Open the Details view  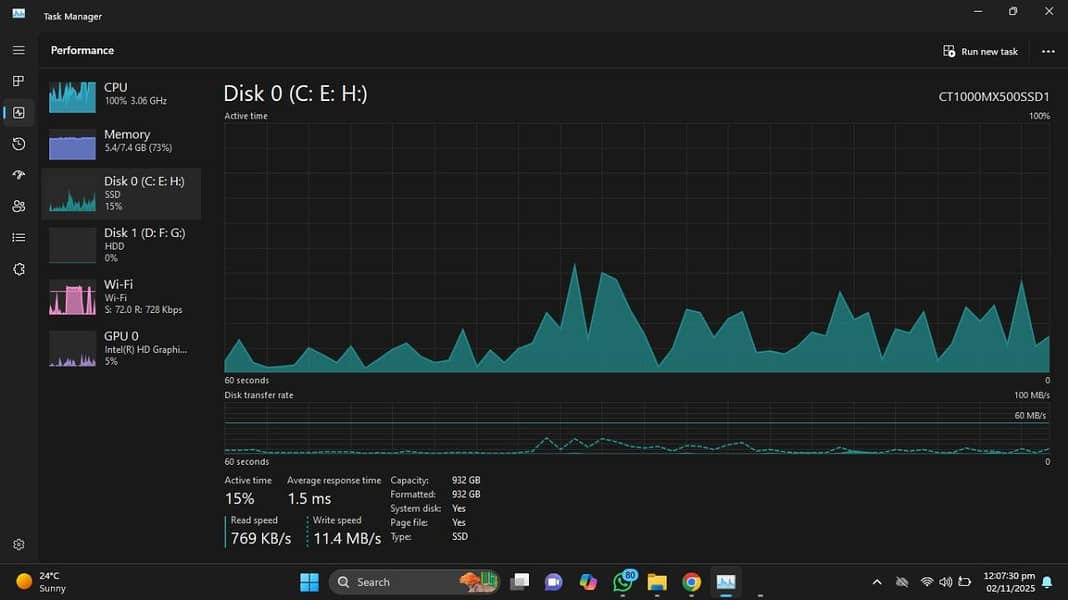tap(18, 237)
